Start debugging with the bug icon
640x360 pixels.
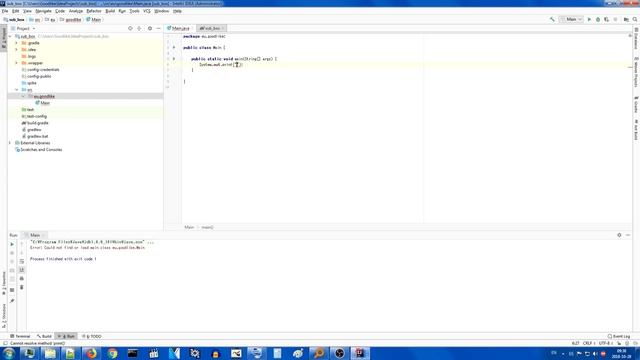coord(598,19)
